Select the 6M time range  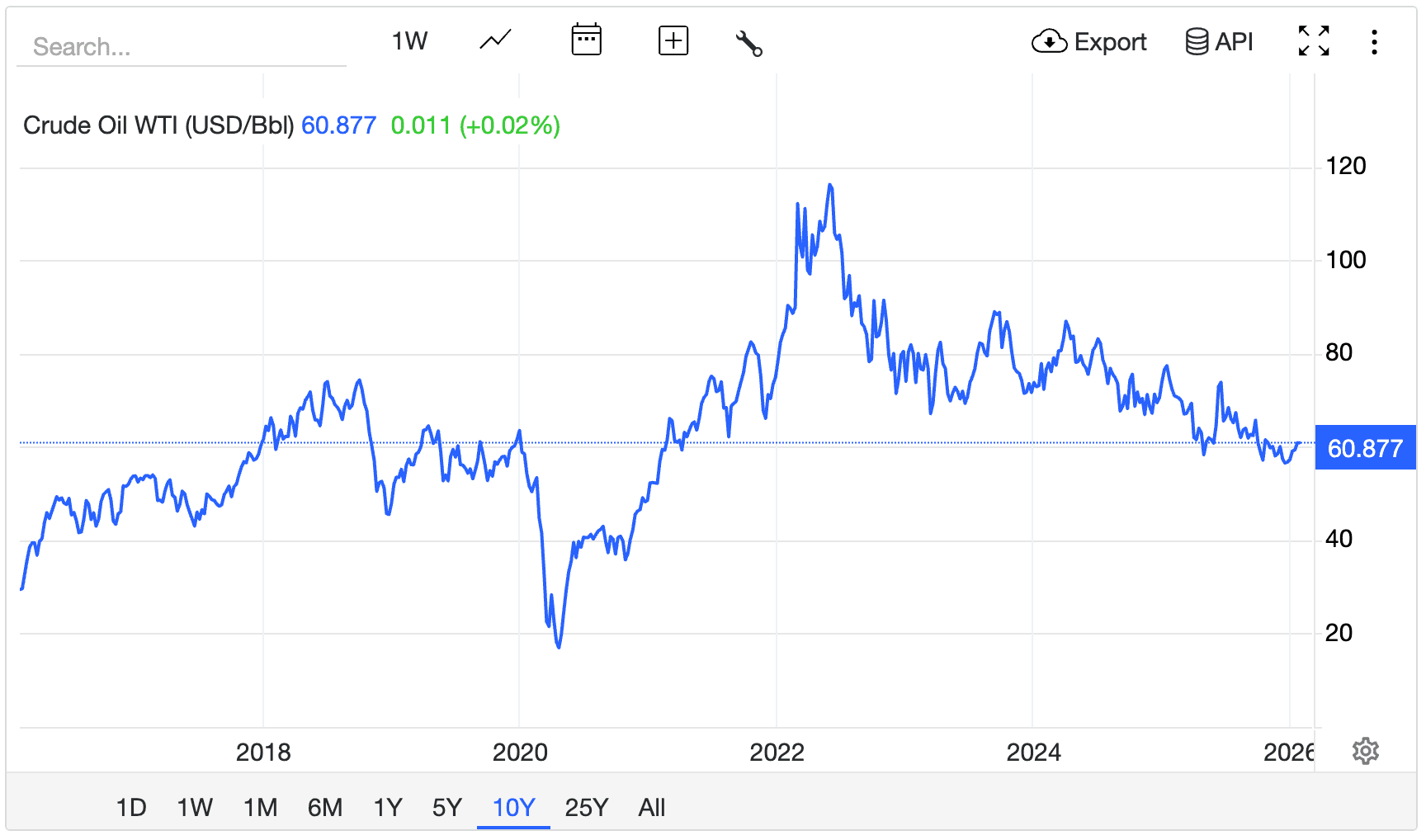coord(325,807)
